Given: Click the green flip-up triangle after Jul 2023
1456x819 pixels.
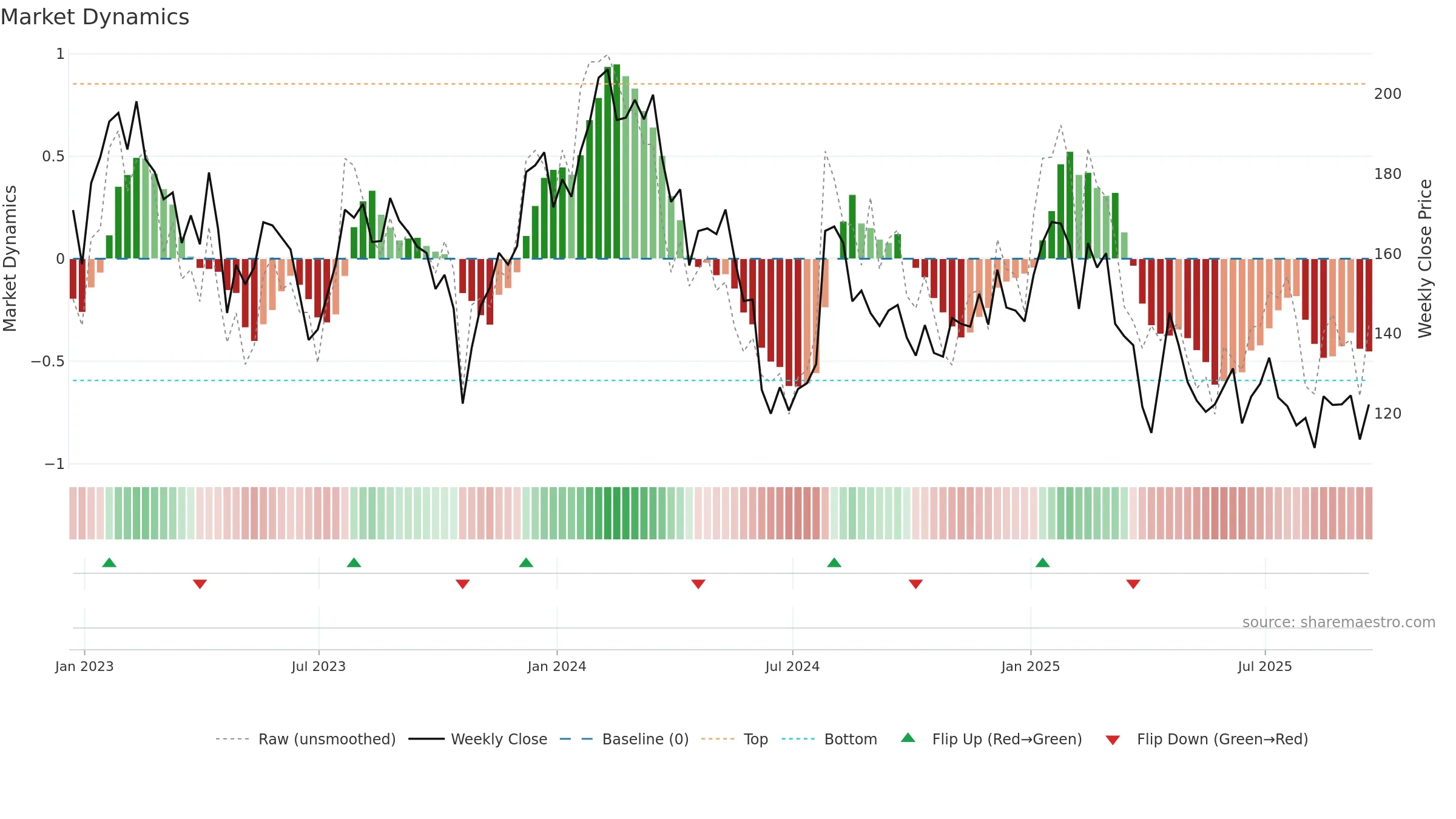Looking at the screenshot, I should (x=354, y=563).
